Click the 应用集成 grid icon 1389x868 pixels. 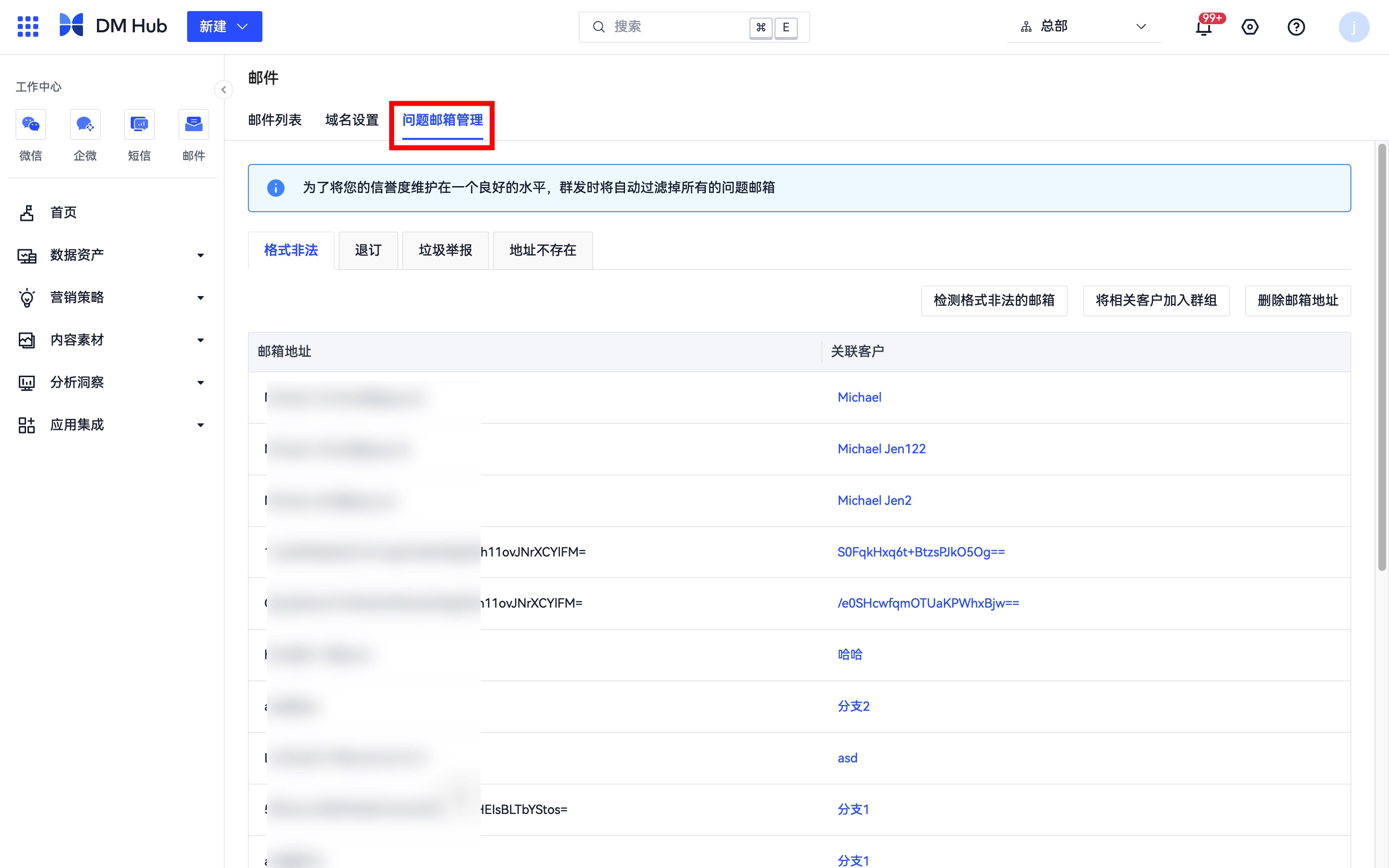click(27, 425)
